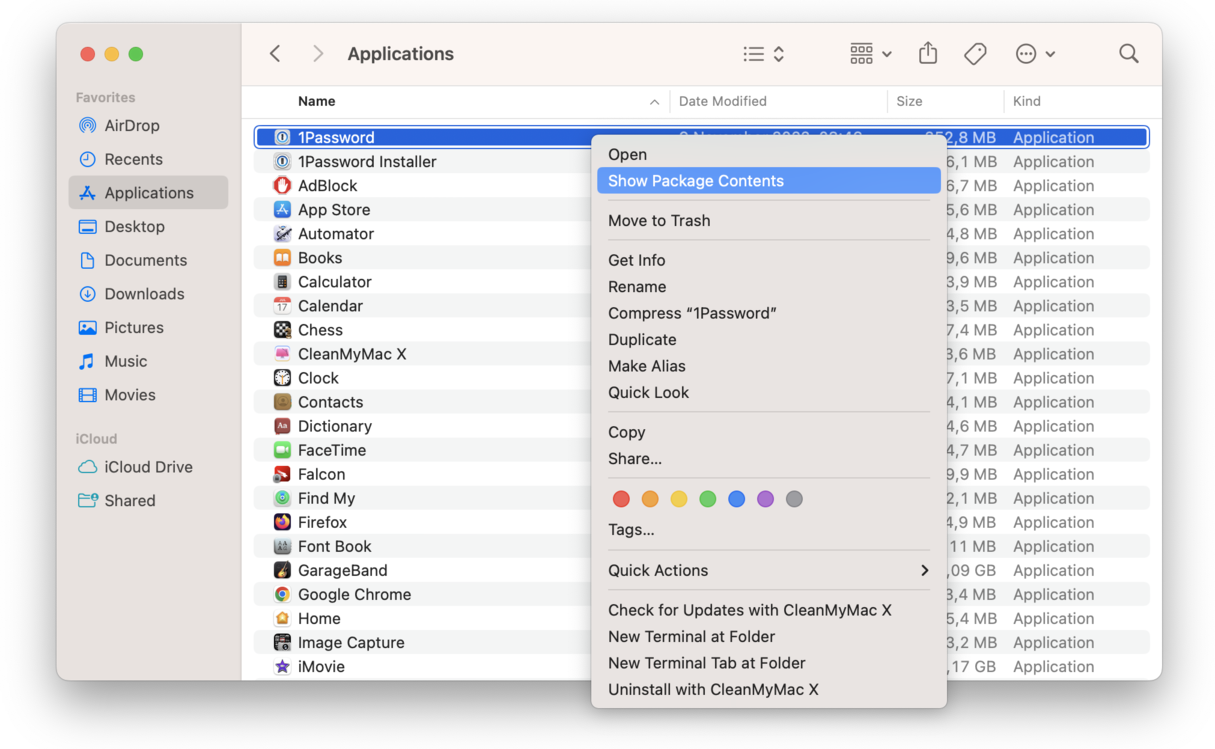Expand the Quick Actions submenu
Screen dimensions: 1215x749
[768, 570]
